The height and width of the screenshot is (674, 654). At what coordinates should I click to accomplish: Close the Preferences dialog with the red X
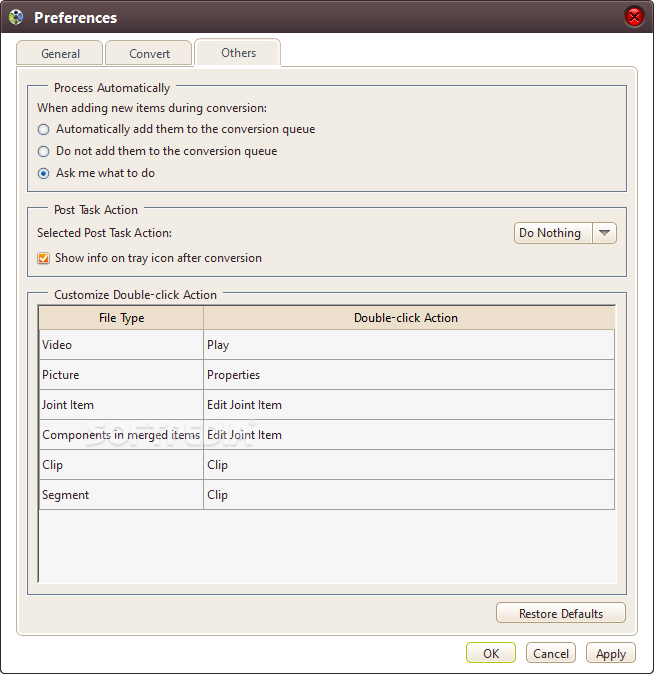pos(634,17)
